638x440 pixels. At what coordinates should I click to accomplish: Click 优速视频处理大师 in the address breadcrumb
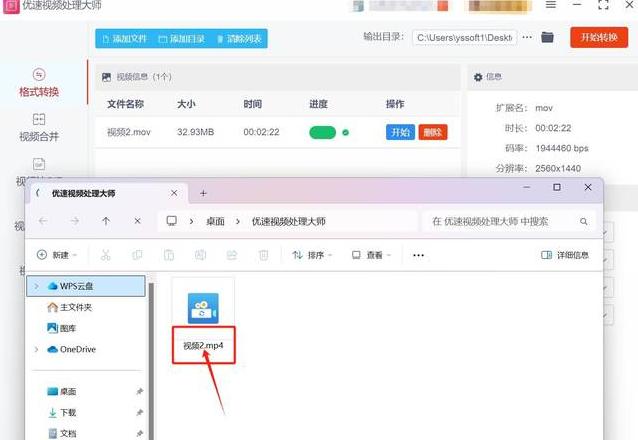coord(288,221)
